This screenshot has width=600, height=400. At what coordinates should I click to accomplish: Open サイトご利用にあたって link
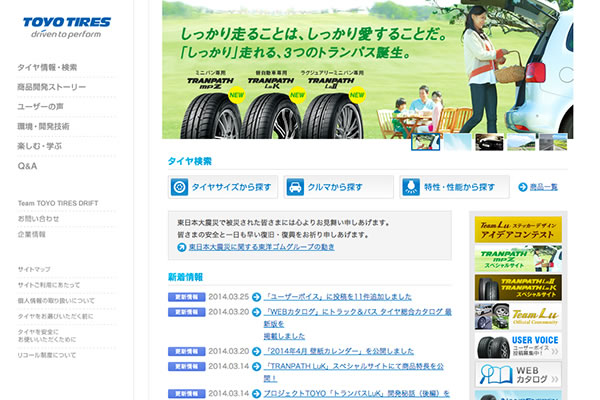pyautogui.click(x=49, y=285)
